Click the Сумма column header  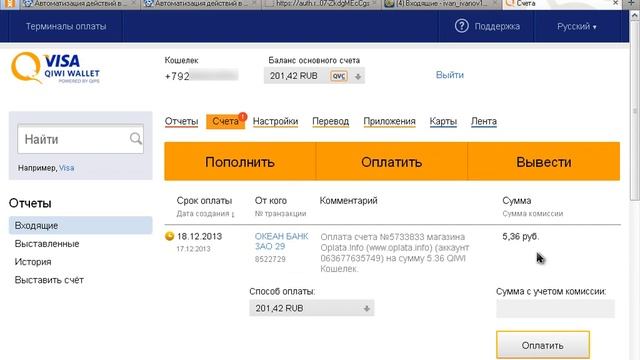517,201
